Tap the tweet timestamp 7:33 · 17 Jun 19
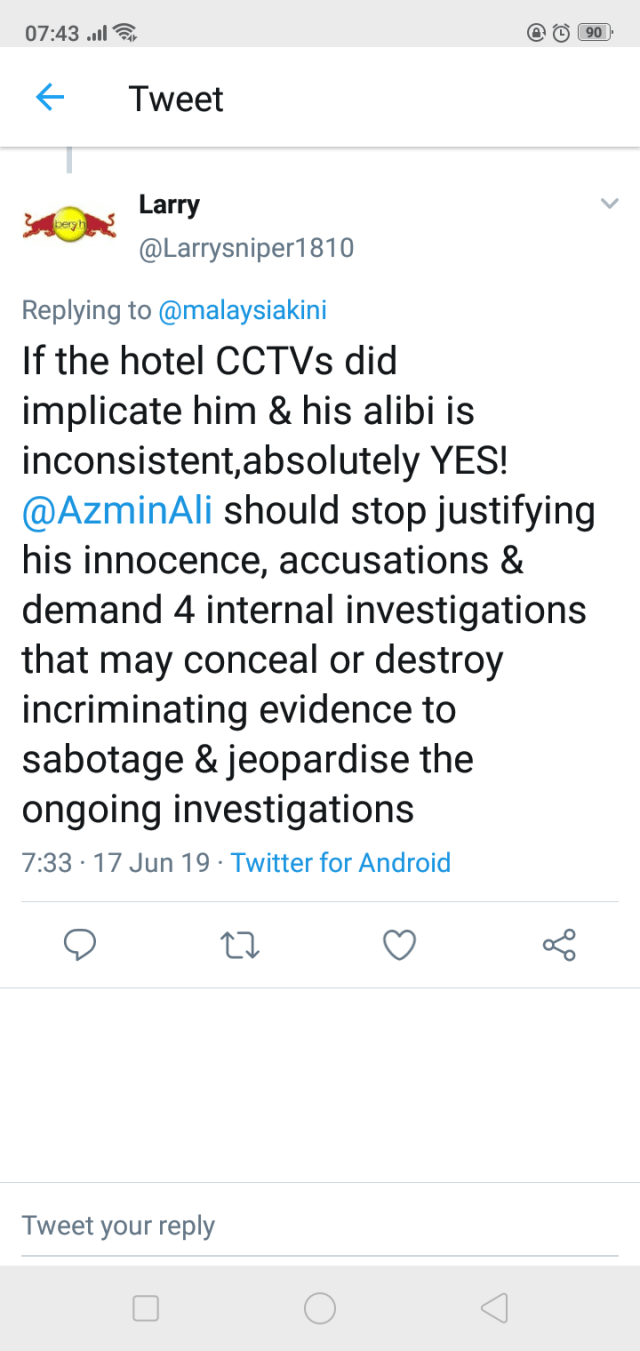This screenshot has height=1351, width=640. pos(116,862)
